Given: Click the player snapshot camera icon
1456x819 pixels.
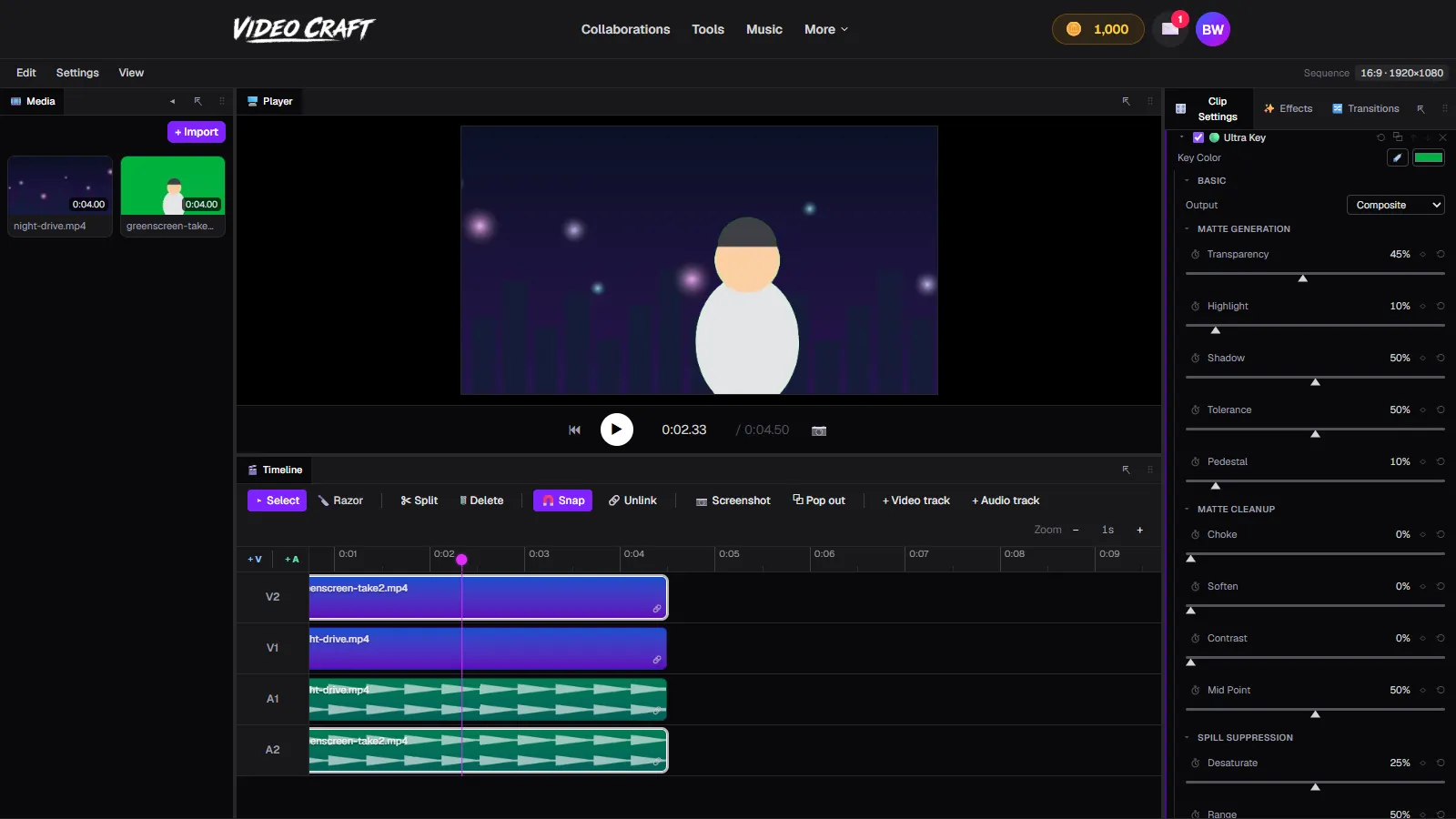Looking at the screenshot, I should [x=819, y=430].
